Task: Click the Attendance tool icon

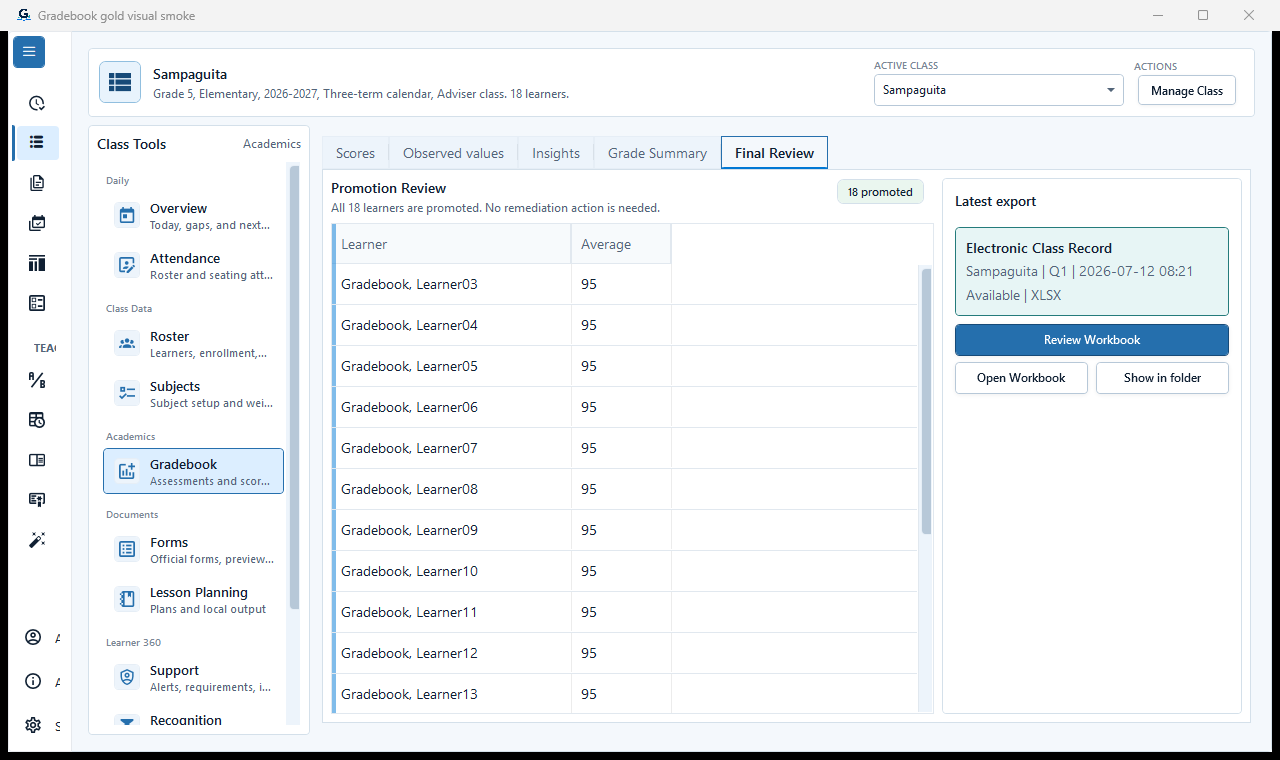Action: pyautogui.click(x=127, y=265)
